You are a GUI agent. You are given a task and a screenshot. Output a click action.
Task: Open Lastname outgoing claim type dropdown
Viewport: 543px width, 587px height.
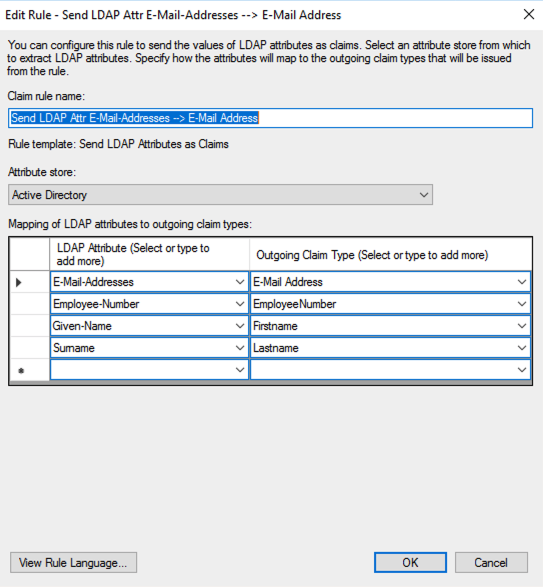(522, 348)
